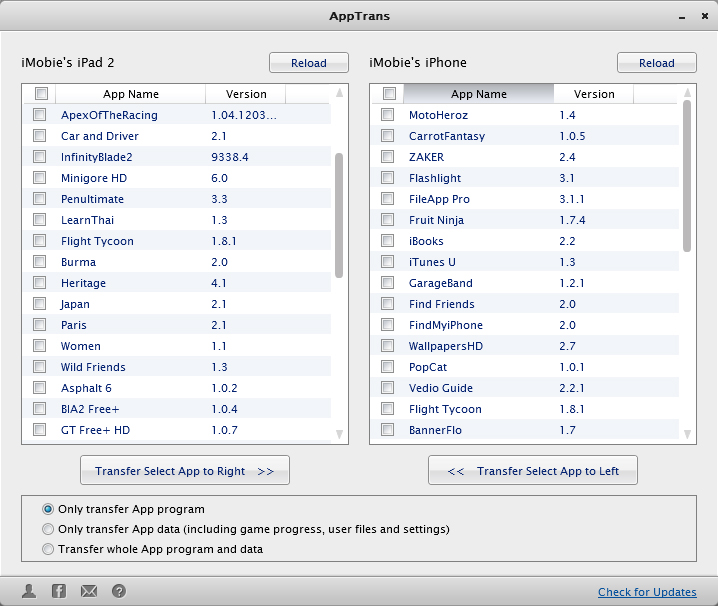Click the iPad list scroll up arrow
The height and width of the screenshot is (606, 718).
339,93
